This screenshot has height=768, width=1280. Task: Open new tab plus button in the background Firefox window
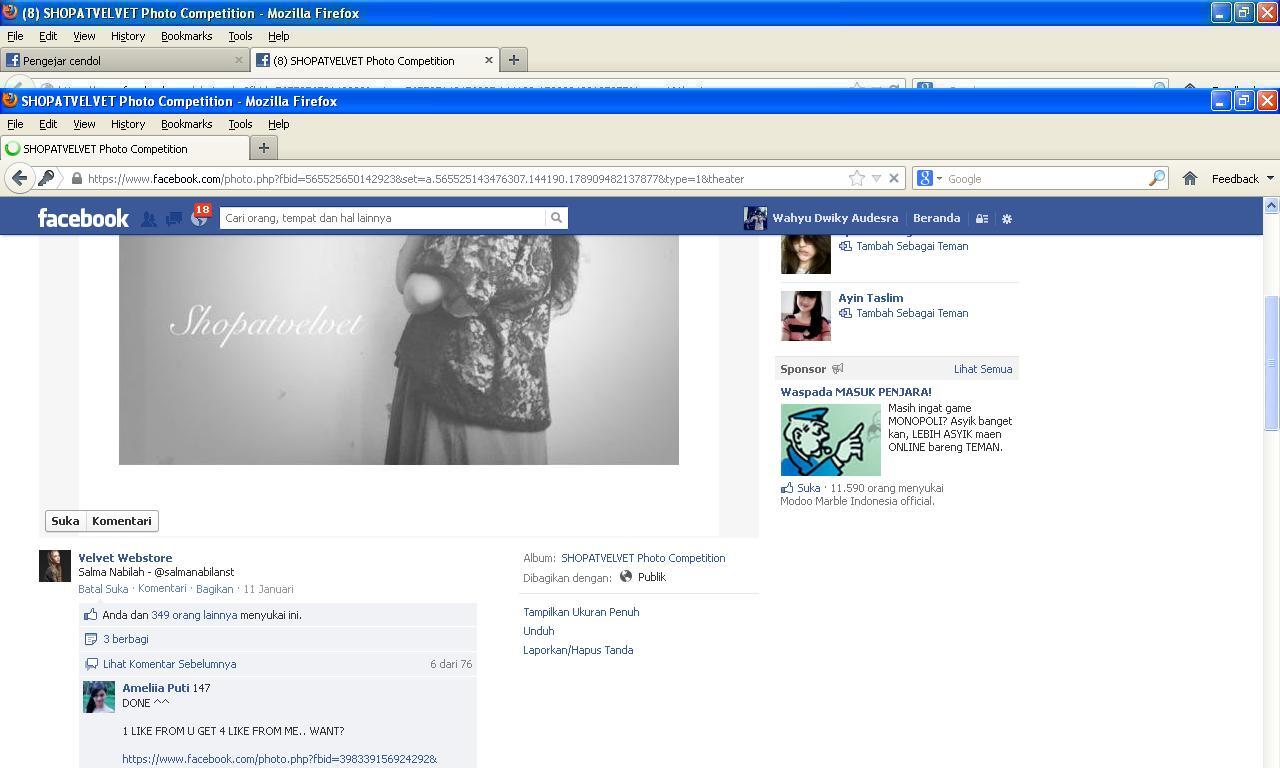[x=513, y=60]
